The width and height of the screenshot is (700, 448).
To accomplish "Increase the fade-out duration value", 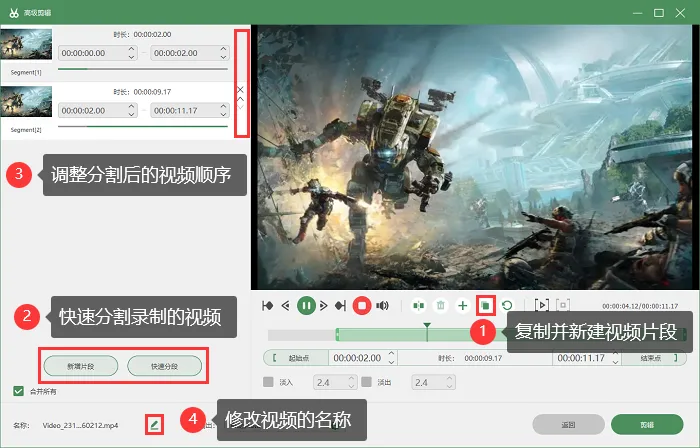I will 450,378.
